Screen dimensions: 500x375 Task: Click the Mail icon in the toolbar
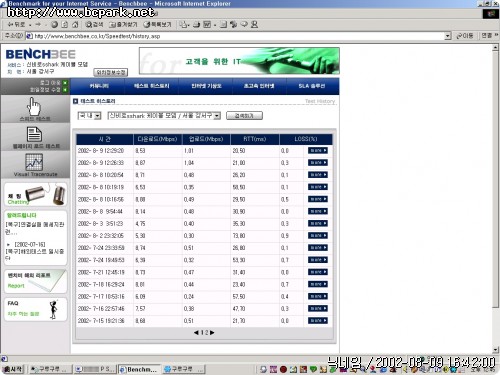182,25
